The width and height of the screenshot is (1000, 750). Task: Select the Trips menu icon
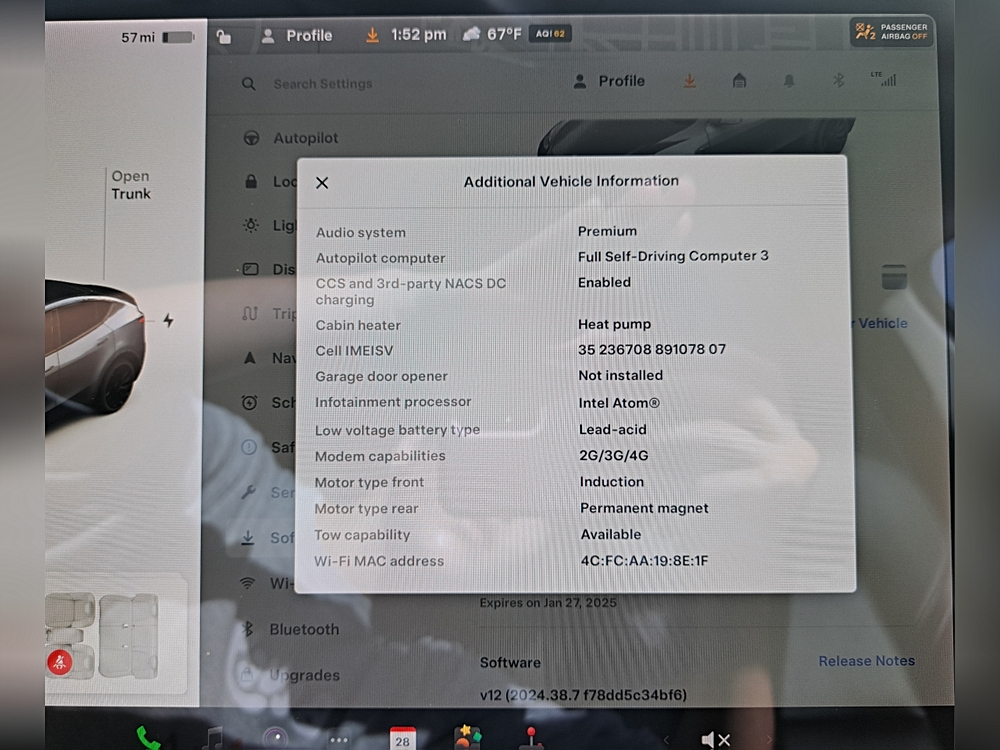pyautogui.click(x=250, y=313)
